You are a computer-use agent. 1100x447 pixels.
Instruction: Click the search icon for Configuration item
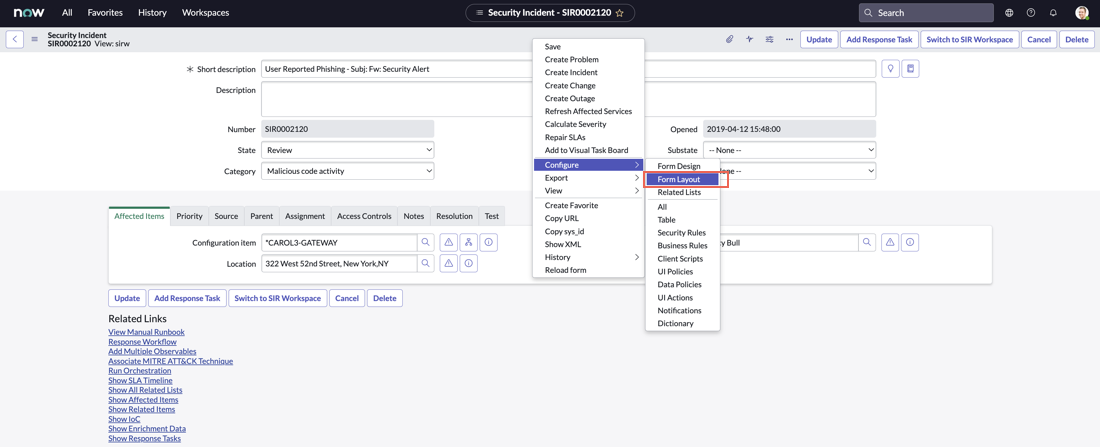click(426, 242)
